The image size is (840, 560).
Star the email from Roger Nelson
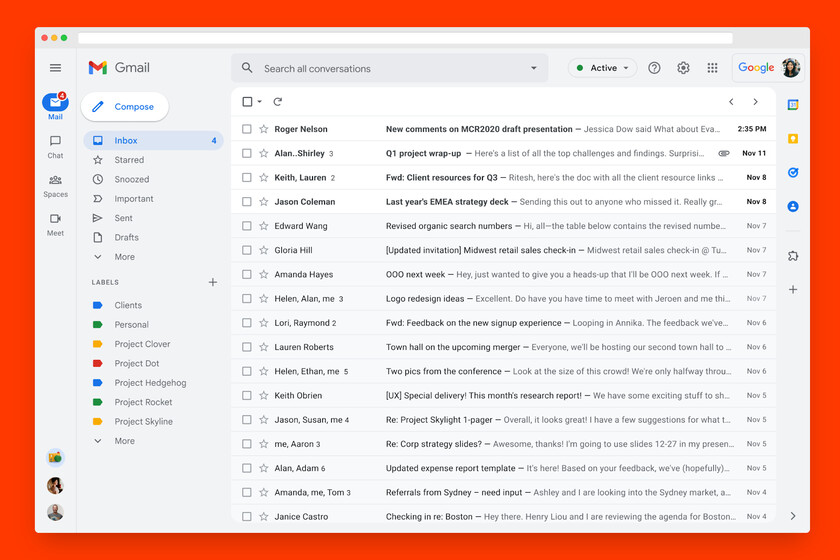[264, 129]
